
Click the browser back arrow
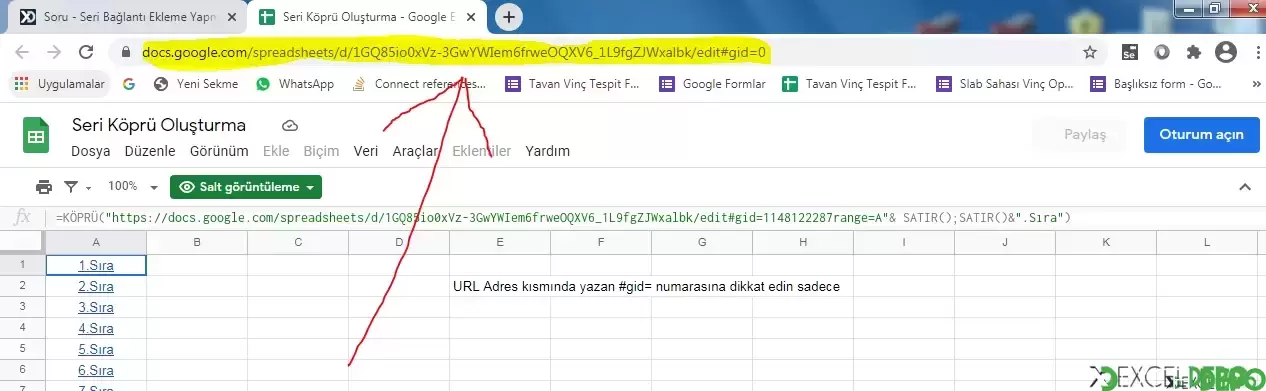22,52
